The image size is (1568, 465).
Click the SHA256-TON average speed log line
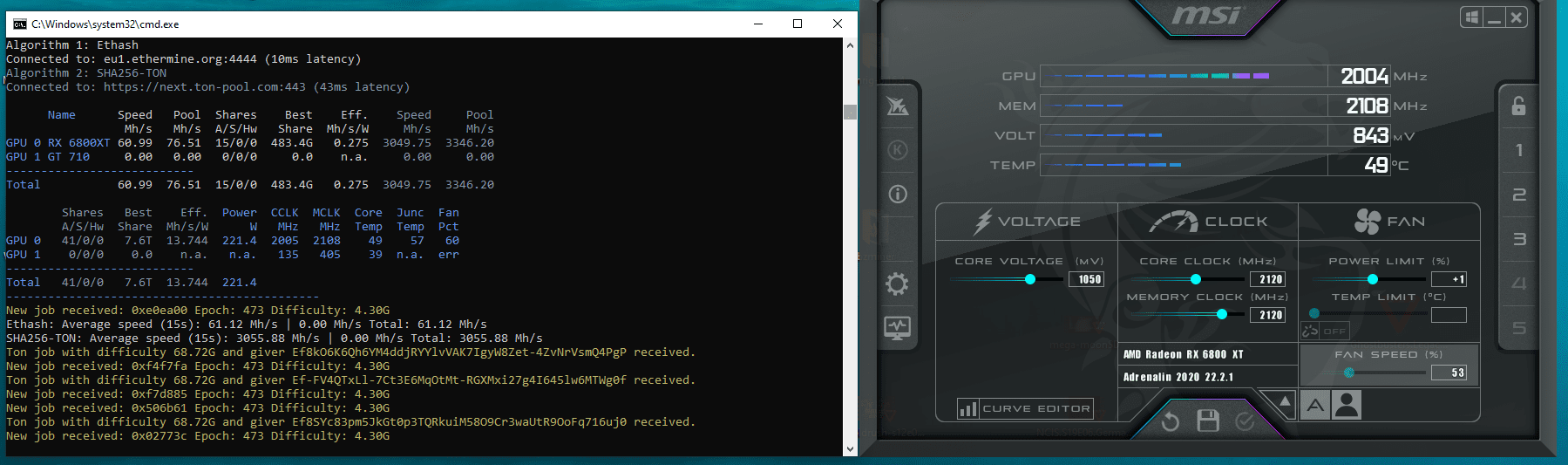click(x=275, y=338)
